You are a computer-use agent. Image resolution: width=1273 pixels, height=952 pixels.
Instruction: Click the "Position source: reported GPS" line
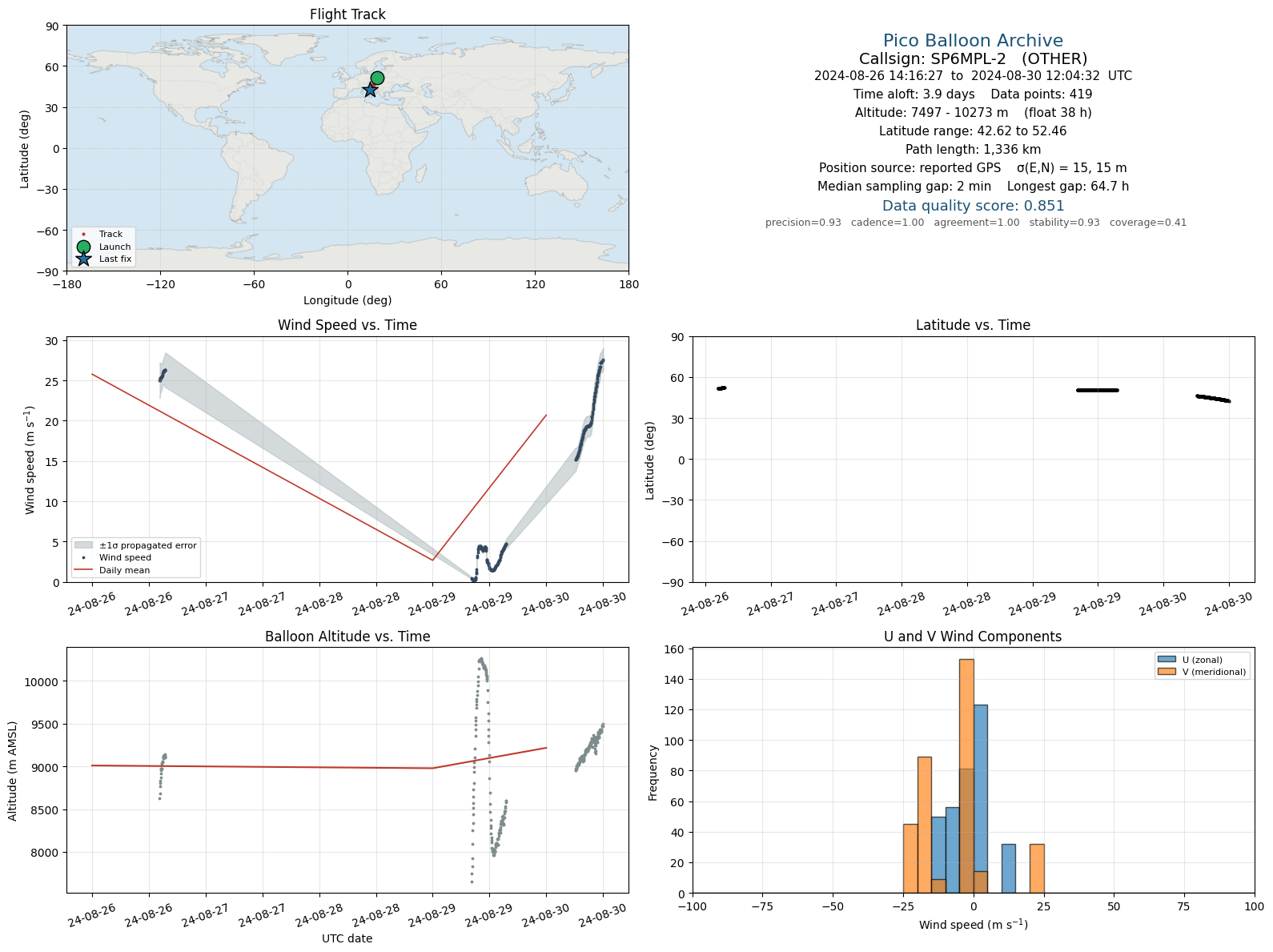tap(973, 168)
